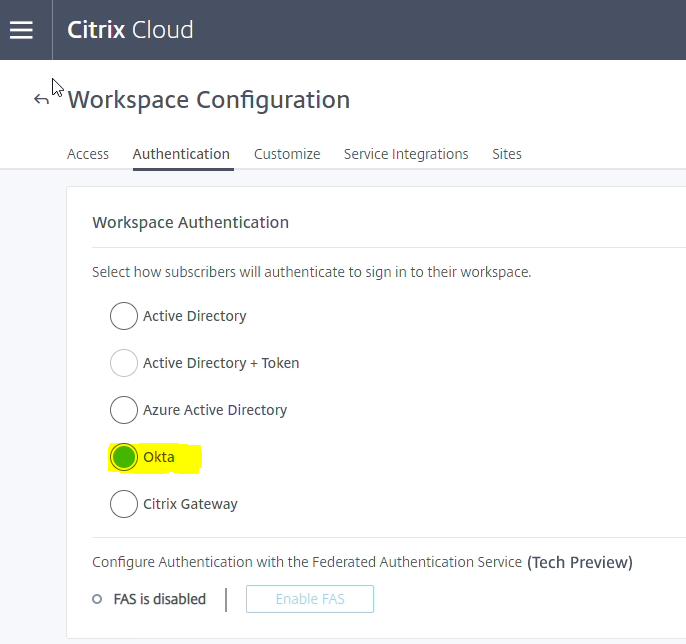Click the 'Select how subscribers will authenticate' text
686x644 pixels.
tap(312, 272)
